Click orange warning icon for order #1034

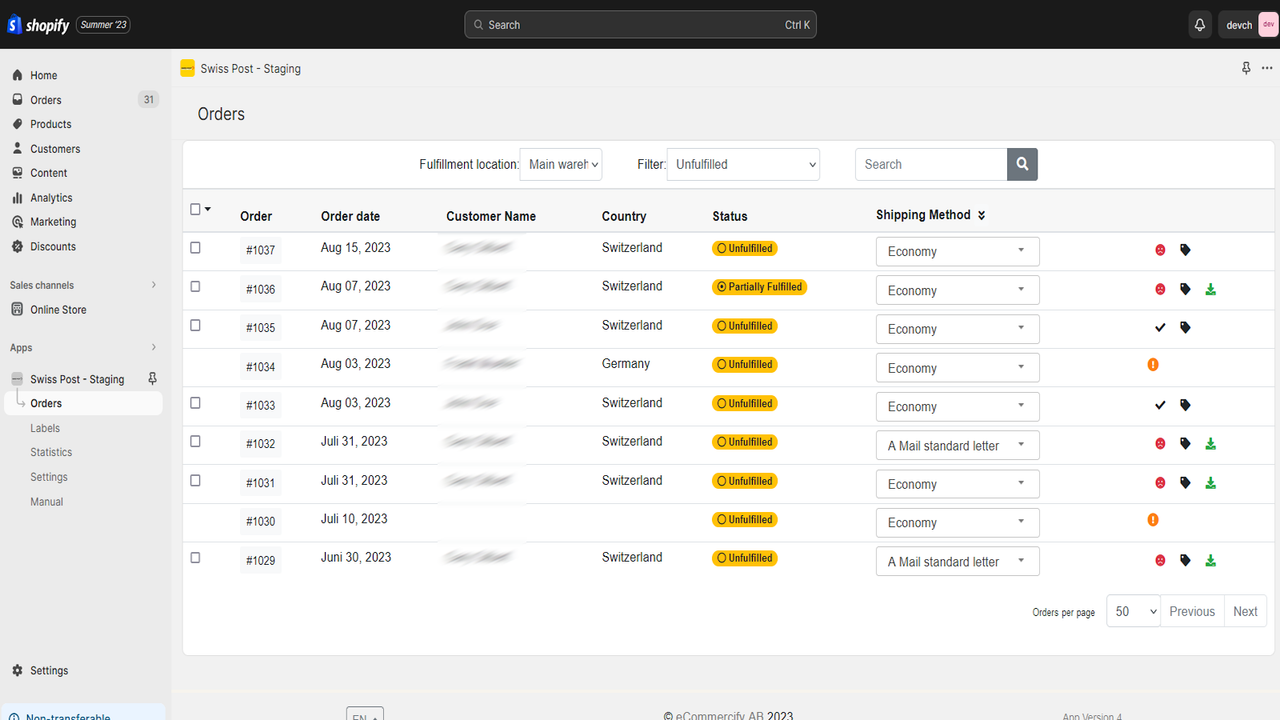click(1153, 365)
